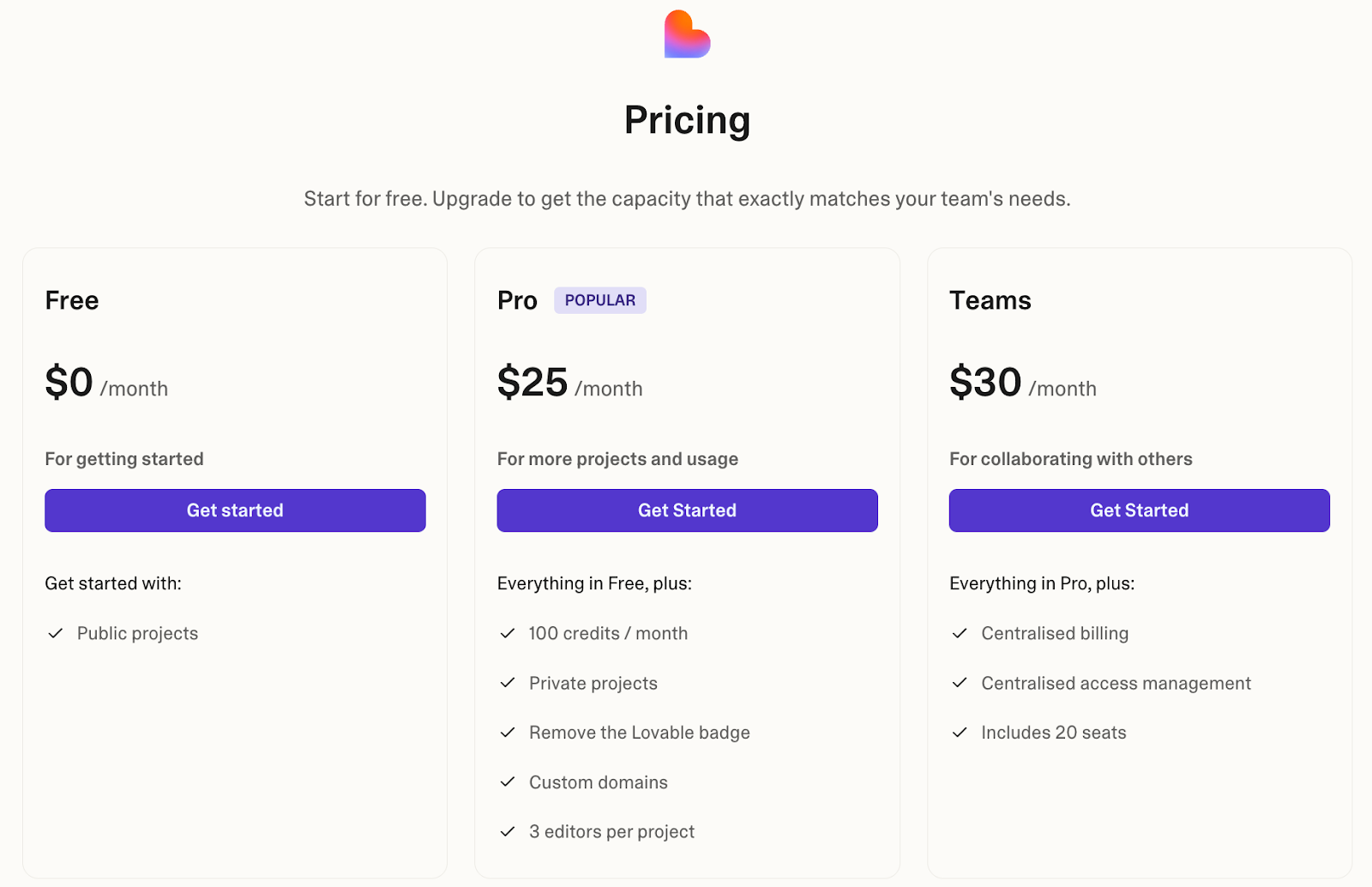This screenshot has height=887, width=1372.
Task: Click checkmark beside Private projects
Action: point(508,683)
